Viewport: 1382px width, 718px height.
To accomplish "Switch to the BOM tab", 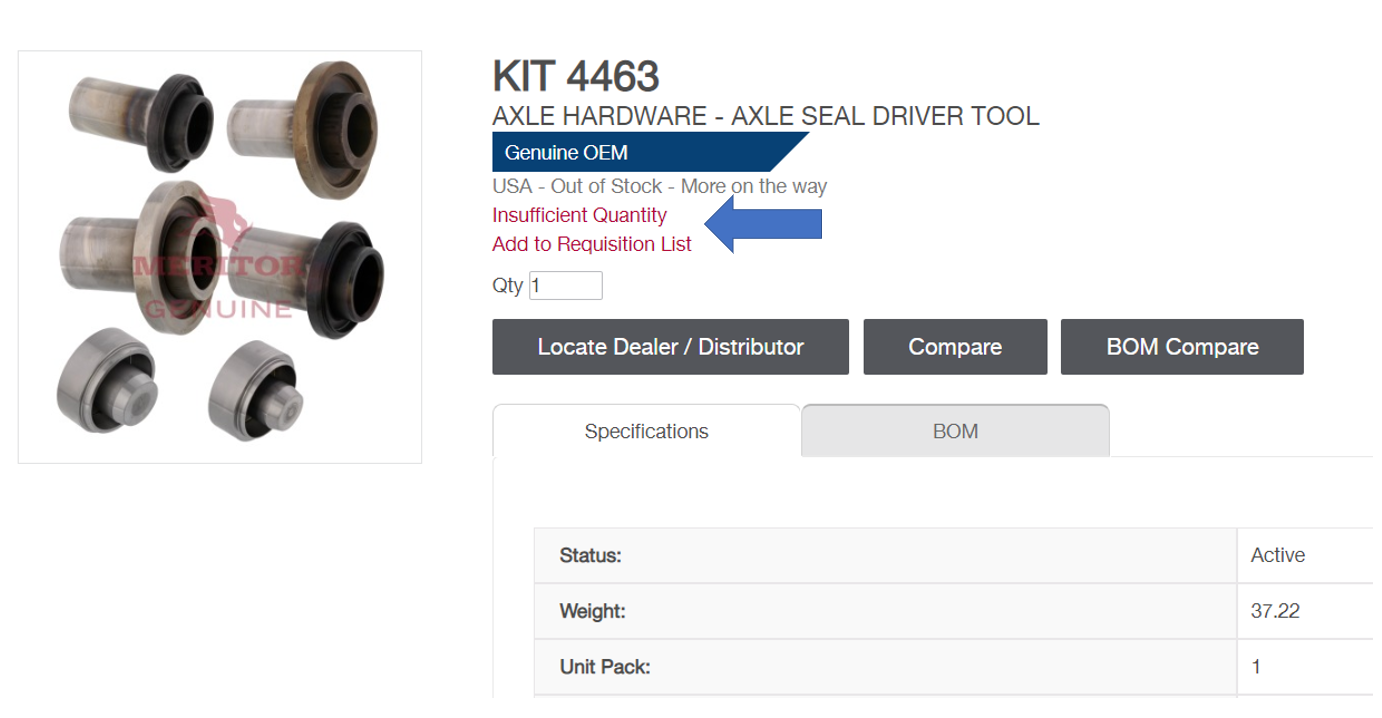I will coord(955,431).
